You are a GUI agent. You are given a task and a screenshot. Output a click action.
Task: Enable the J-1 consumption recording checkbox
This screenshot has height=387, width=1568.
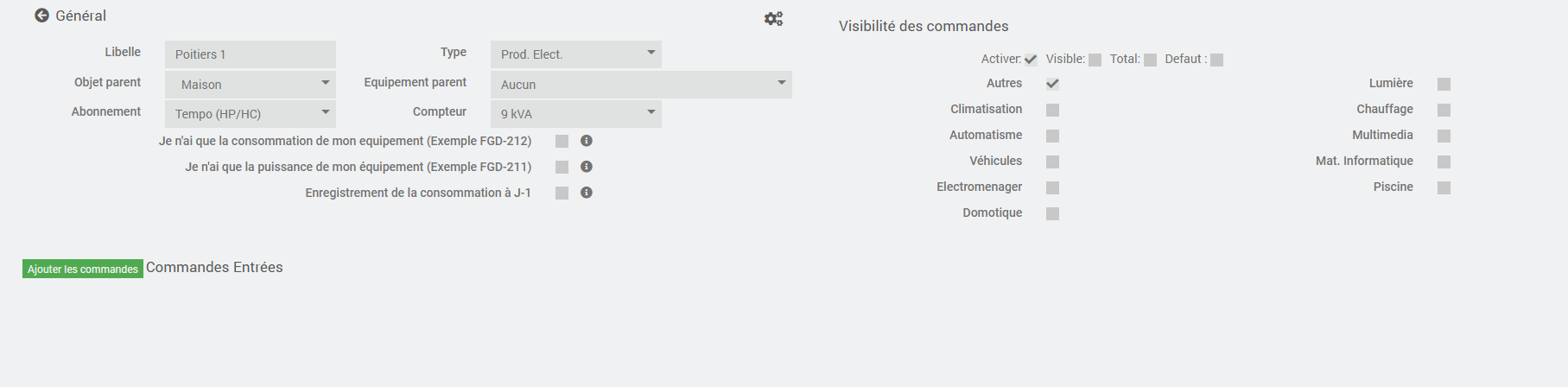click(562, 193)
